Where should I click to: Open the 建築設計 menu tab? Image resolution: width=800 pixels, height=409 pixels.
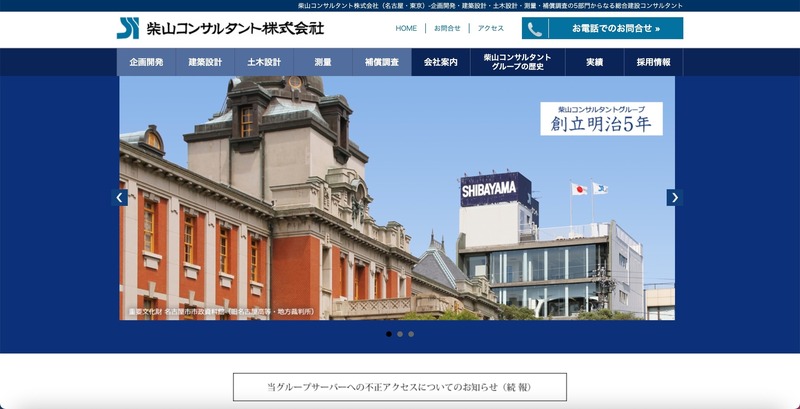(x=205, y=62)
